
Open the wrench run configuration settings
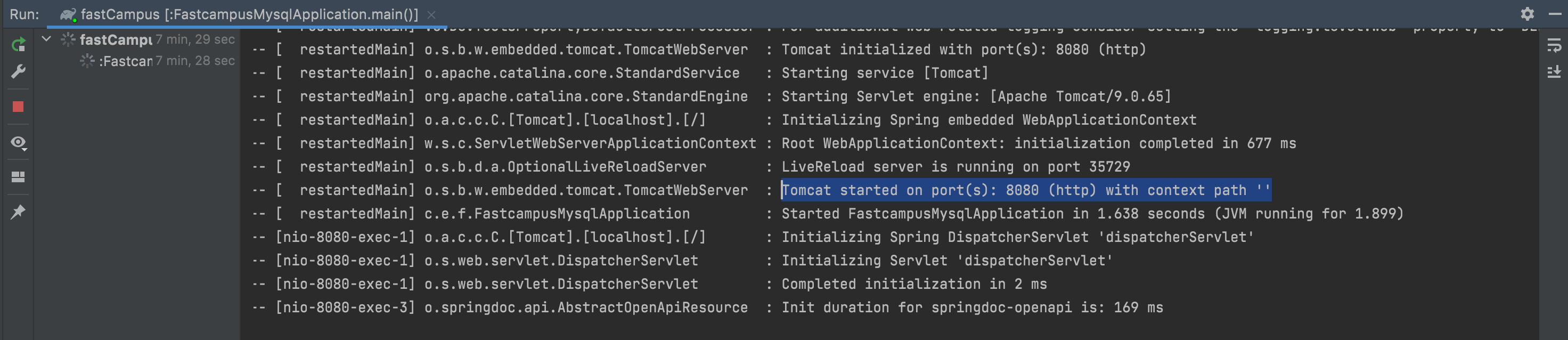(18, 72)
